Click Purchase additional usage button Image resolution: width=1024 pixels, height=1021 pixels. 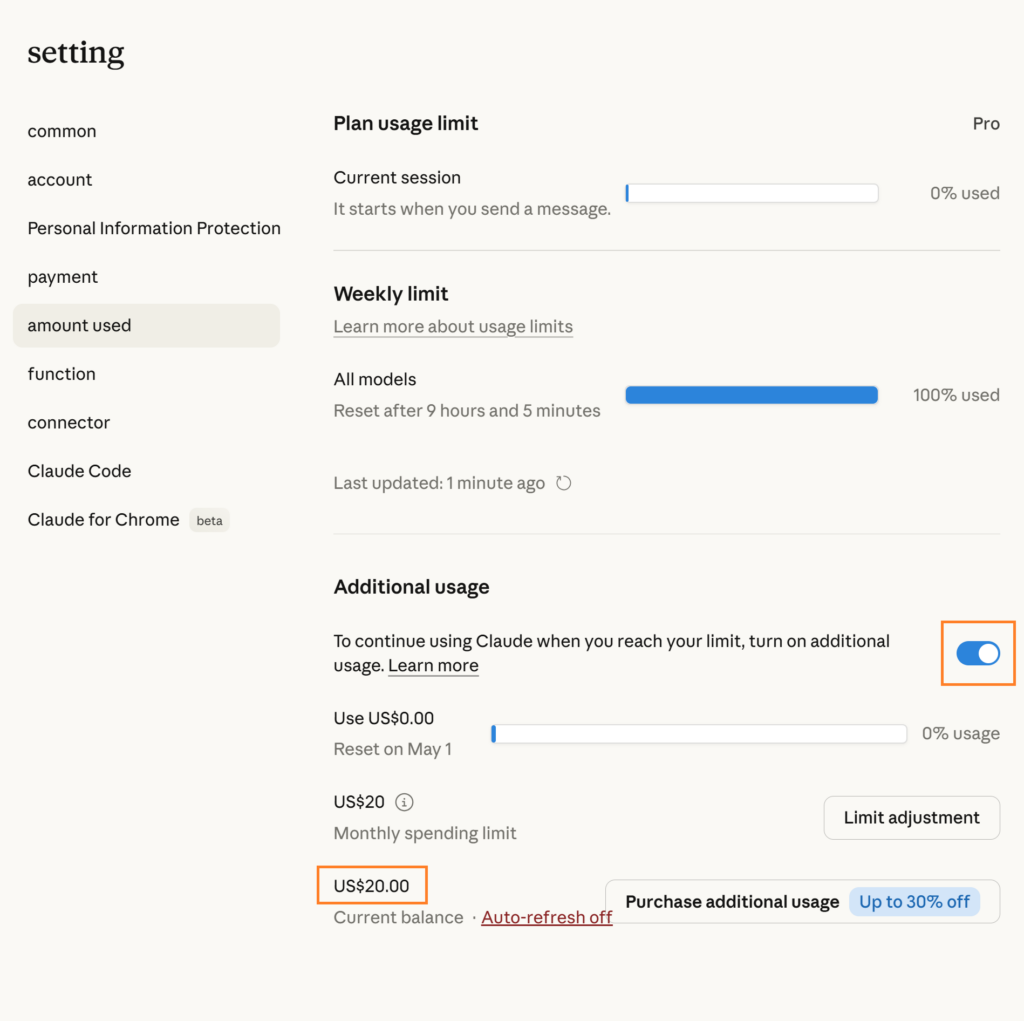[x=802, y=901]
